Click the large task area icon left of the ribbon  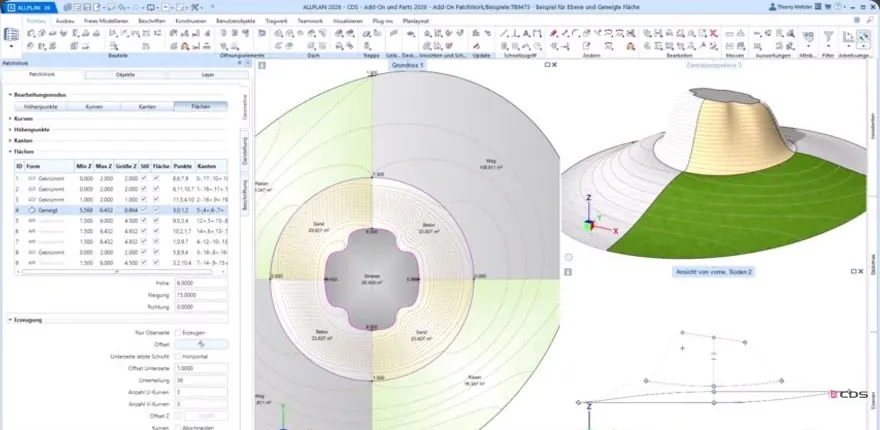(x=11, y=34)
